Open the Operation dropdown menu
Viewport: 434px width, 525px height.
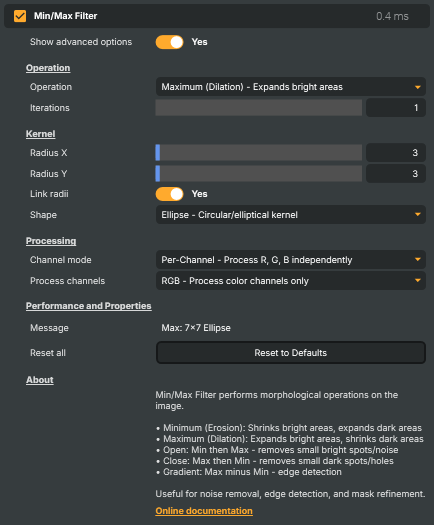tap(291, 87)
